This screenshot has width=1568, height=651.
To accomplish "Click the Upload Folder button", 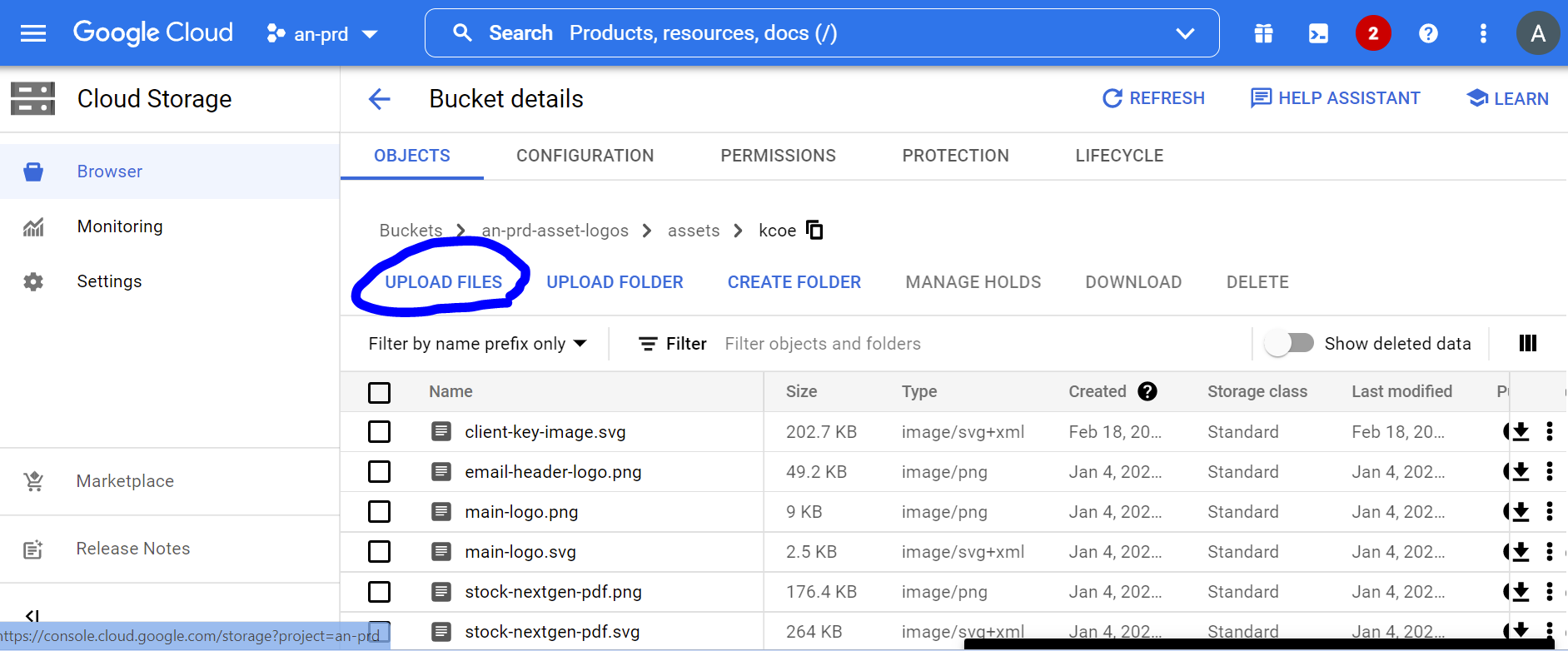I will point(615,282).
